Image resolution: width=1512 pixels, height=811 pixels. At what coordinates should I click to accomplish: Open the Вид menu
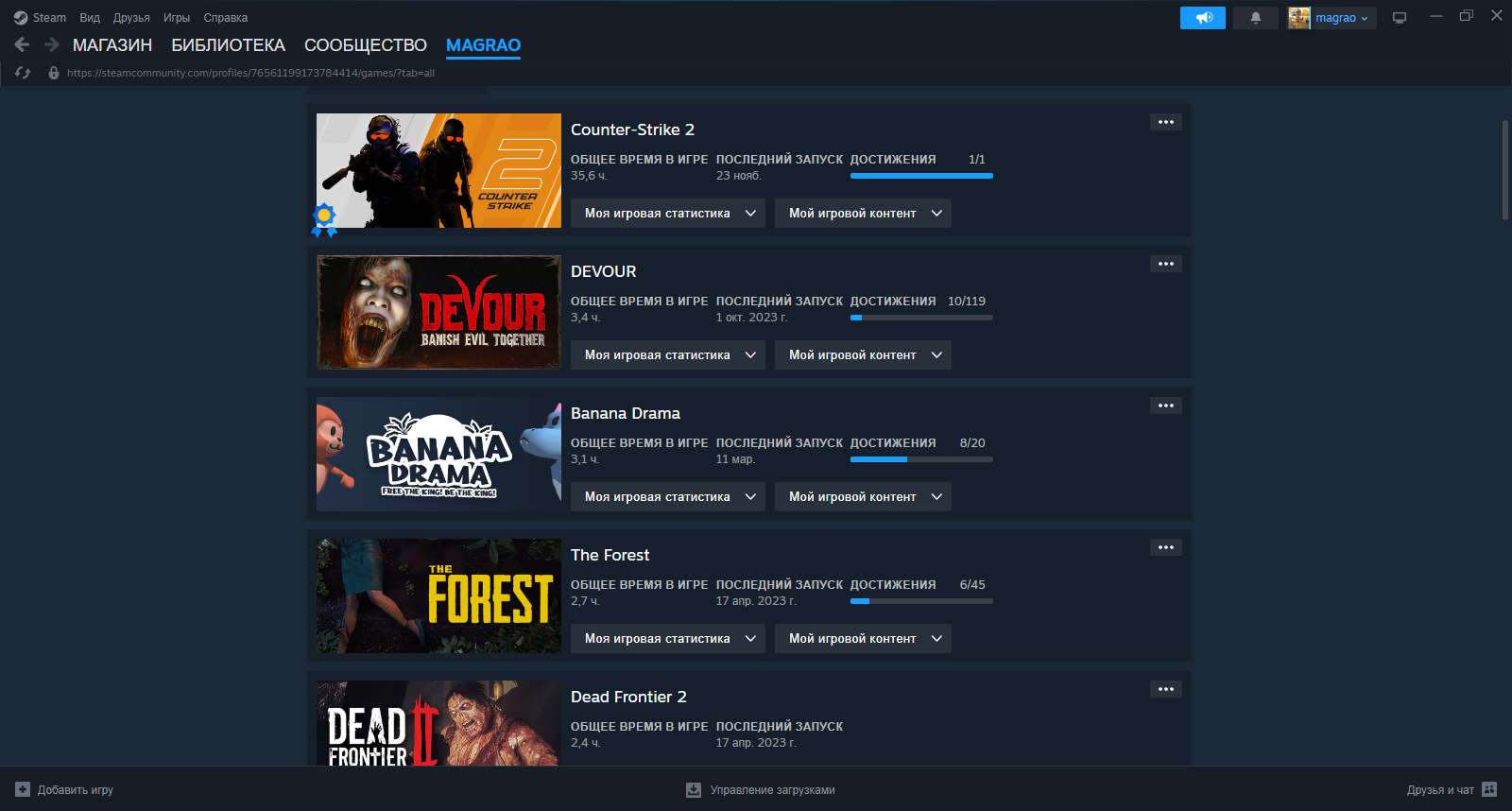(x=90, y=18)
